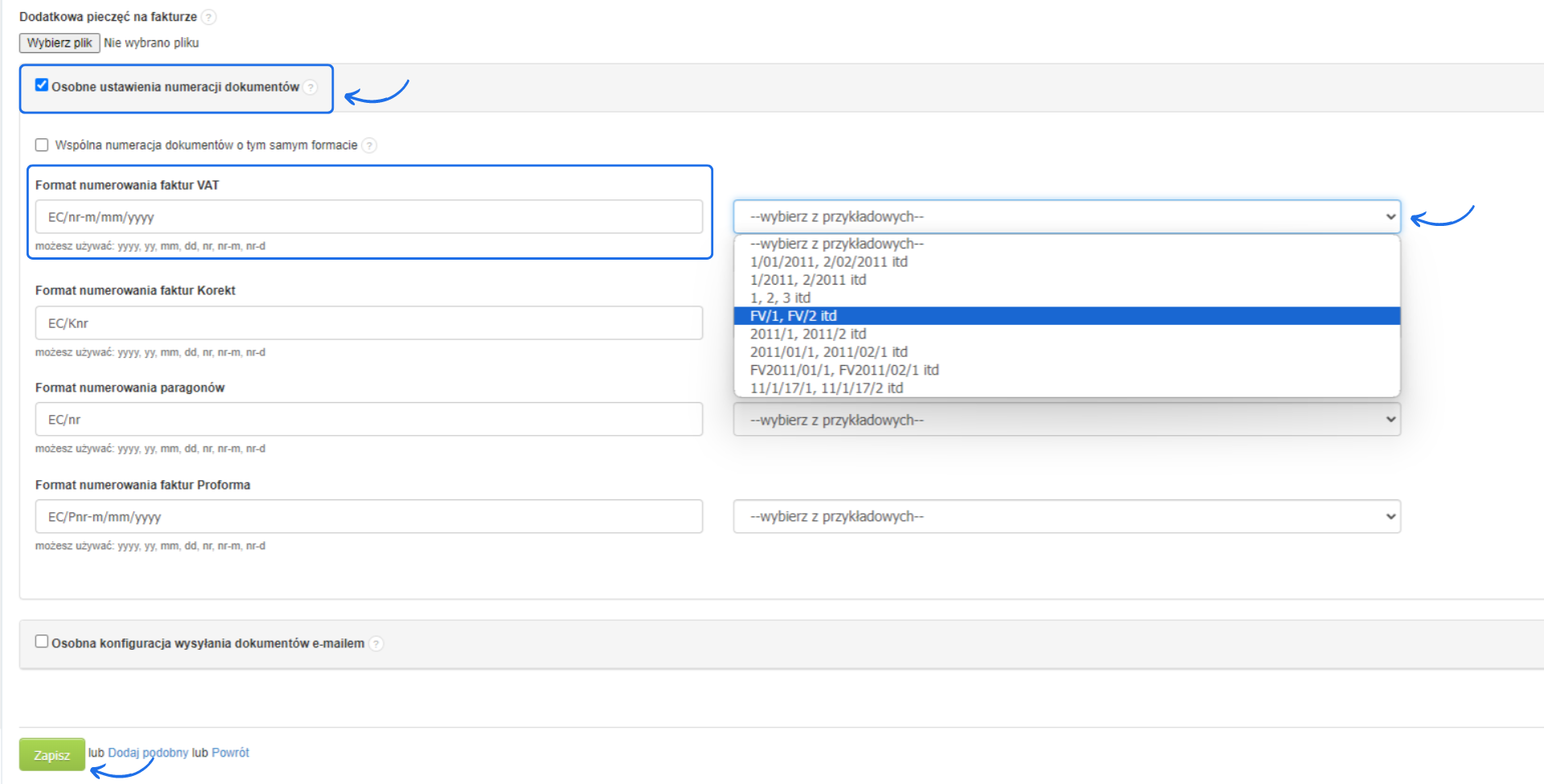Select "2011/1, 2011/2 itd" option

pyautogui.click(x=808, y=334)
